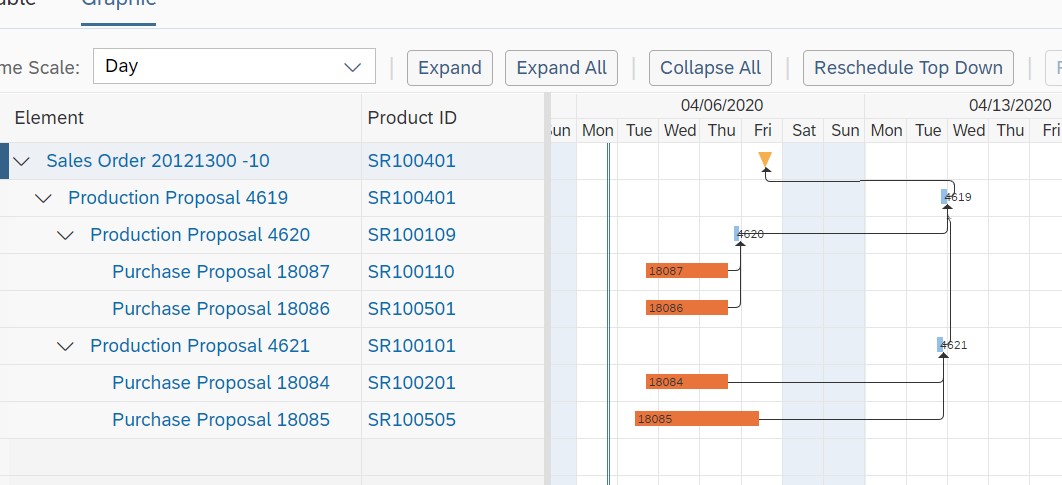
Task: Open Sales Order 20121300 -10 link
Action: point(158,161)
